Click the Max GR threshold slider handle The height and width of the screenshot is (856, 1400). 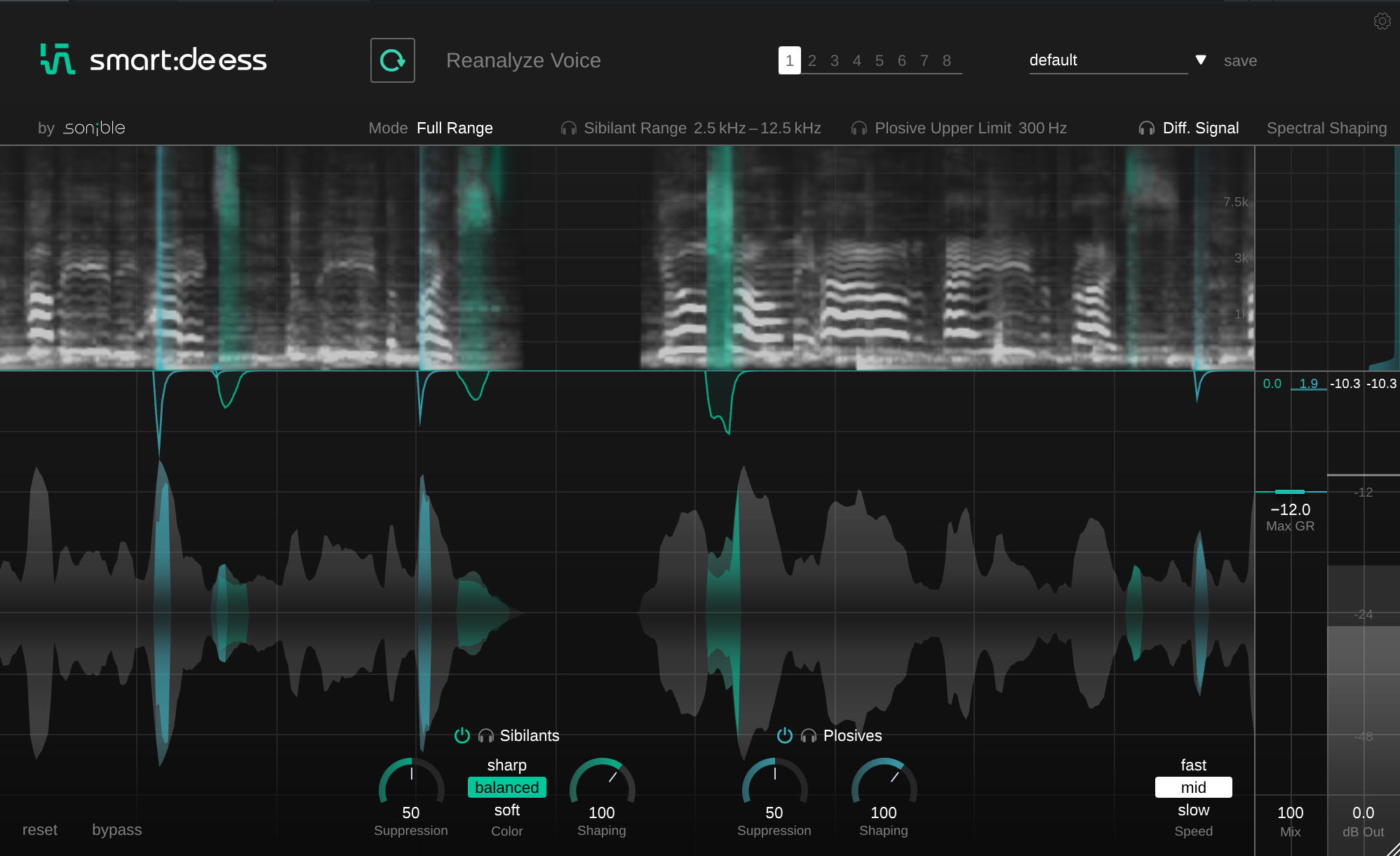1289,492
